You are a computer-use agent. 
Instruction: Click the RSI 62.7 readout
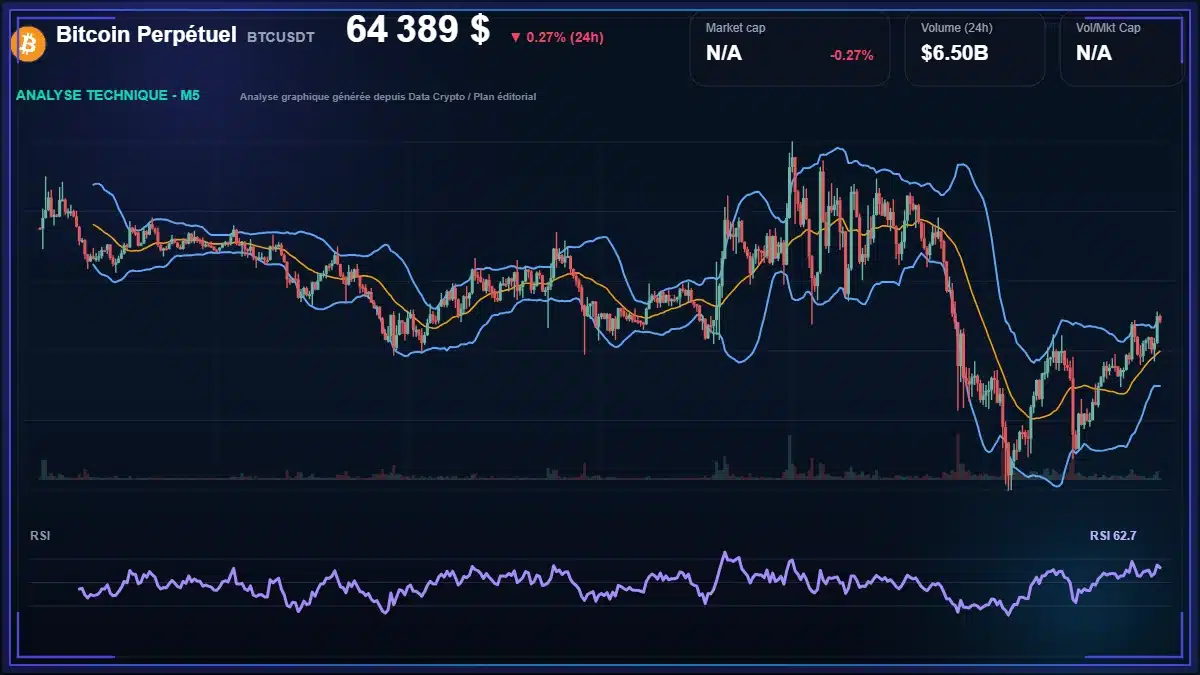coord(1113,536)
